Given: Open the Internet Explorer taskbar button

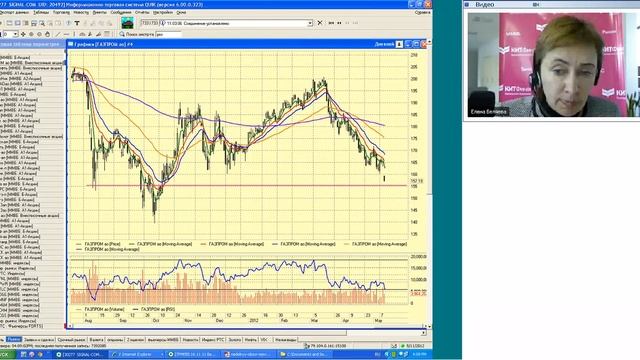Looking at the screenshot, I should pos(137,354).
